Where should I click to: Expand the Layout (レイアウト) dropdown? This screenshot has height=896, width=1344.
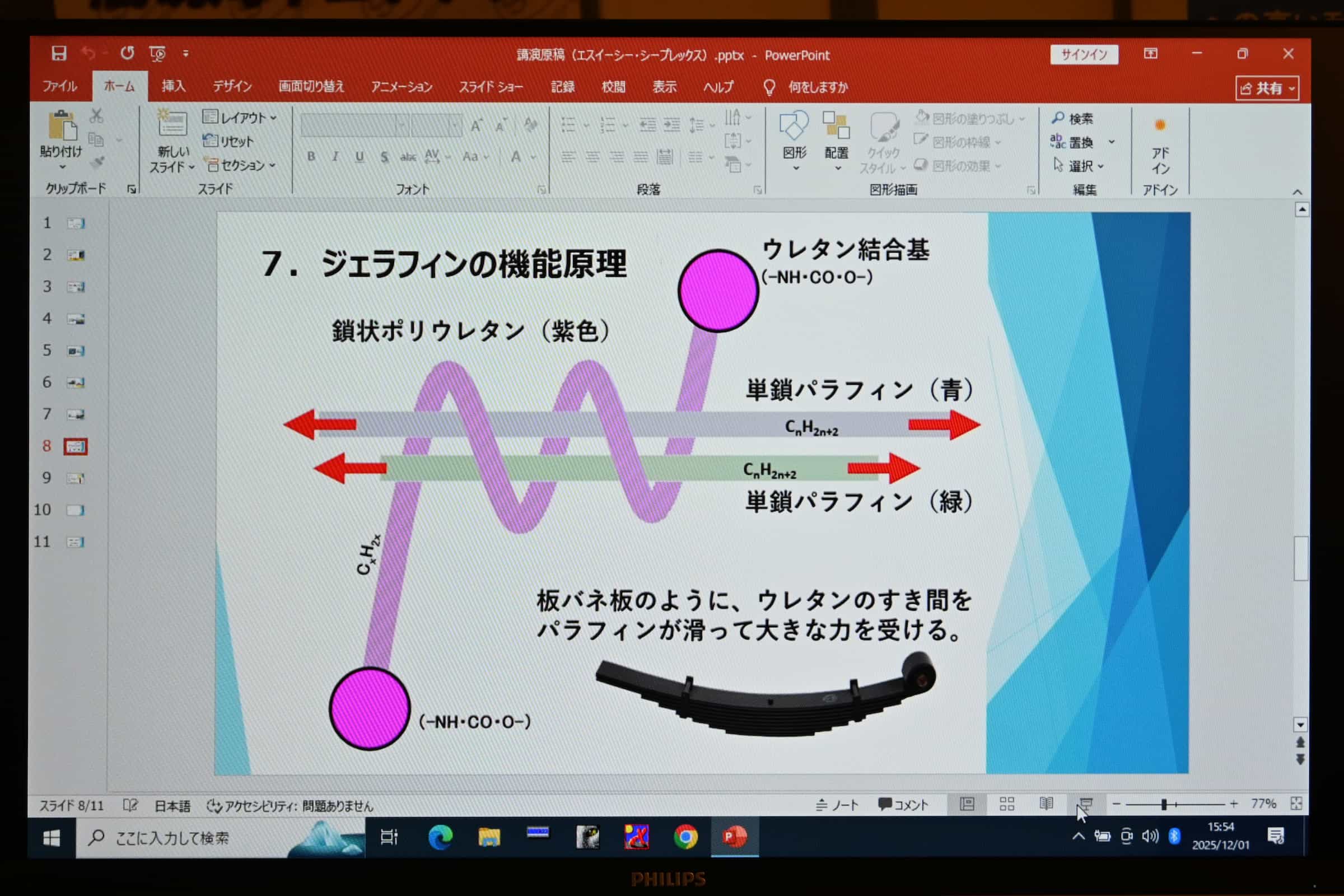pos(240,118)
